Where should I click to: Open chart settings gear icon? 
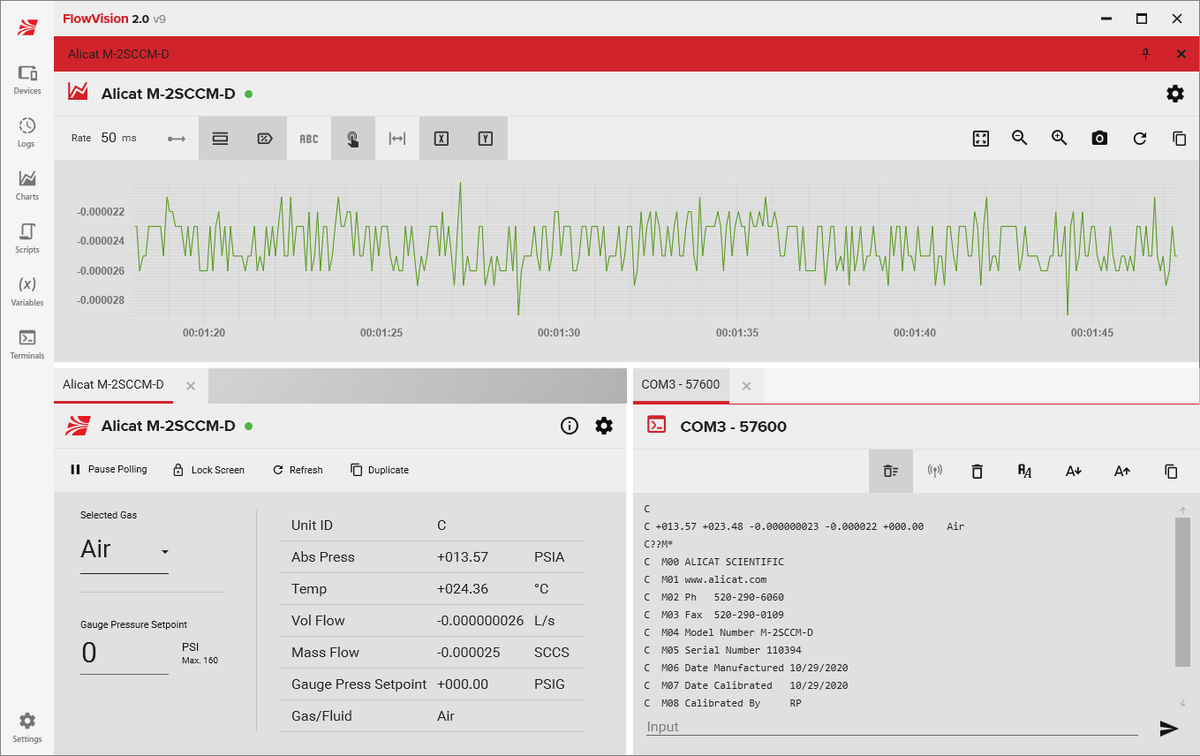click(1175, 93)
